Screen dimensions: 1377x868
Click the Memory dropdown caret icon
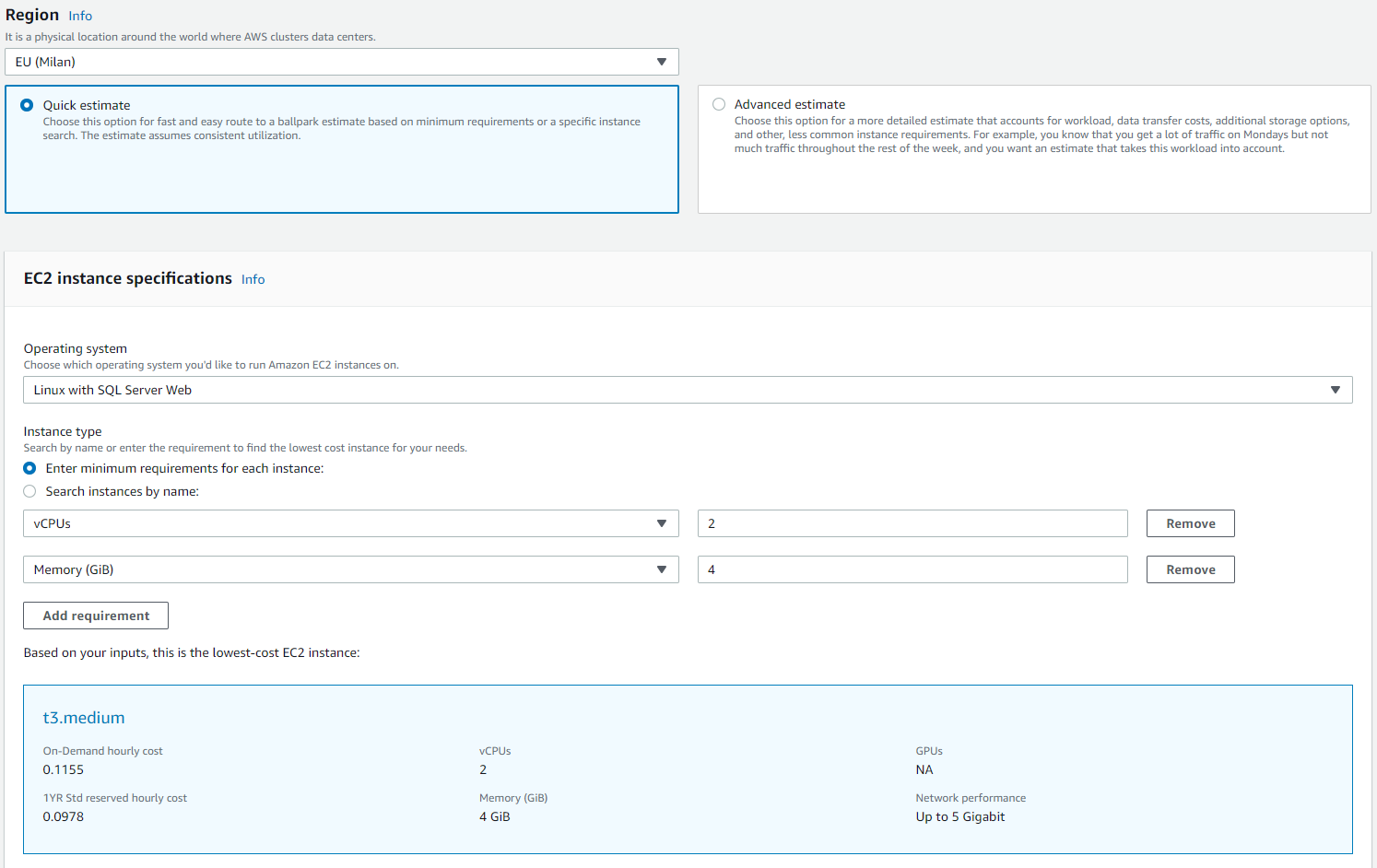[x=661, y=569]
